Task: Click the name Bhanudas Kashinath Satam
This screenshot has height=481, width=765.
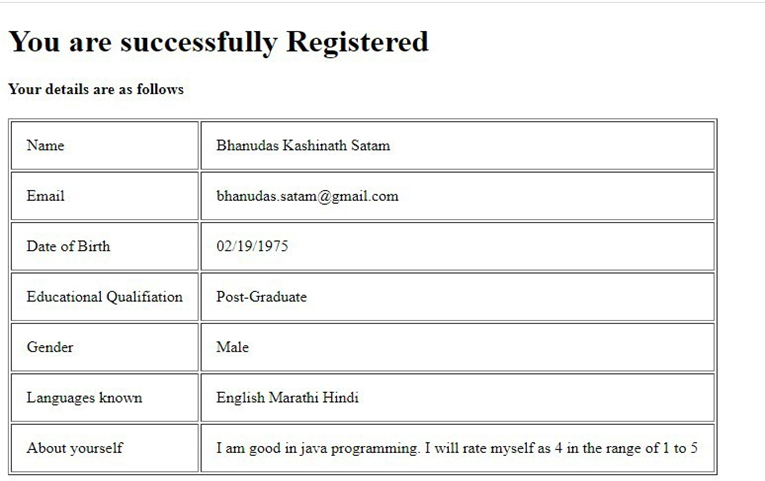Action: (303, 145)
